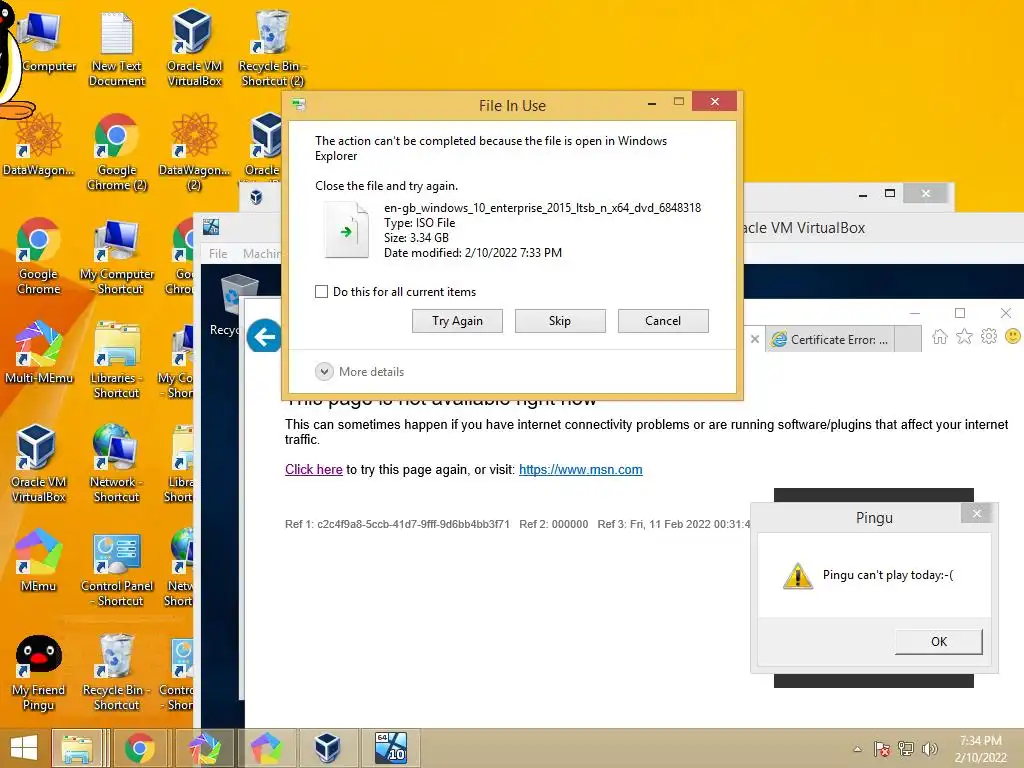The height and width of the screenshot is (768, 1024).
Task: Open Google Chrome from the taskbar
Action: click(x=140, y=748)
